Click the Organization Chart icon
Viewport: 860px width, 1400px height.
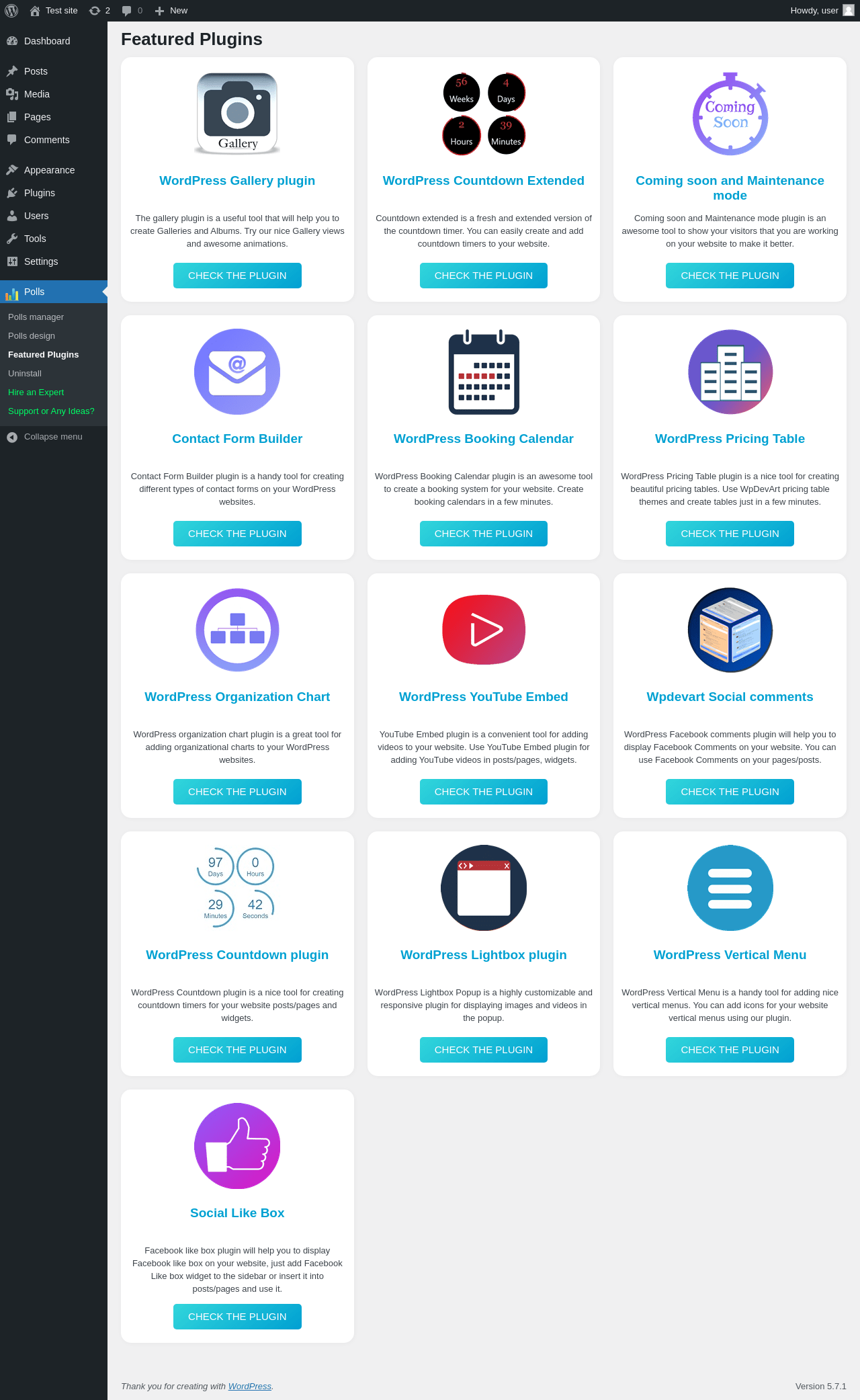tap(237, 630)
